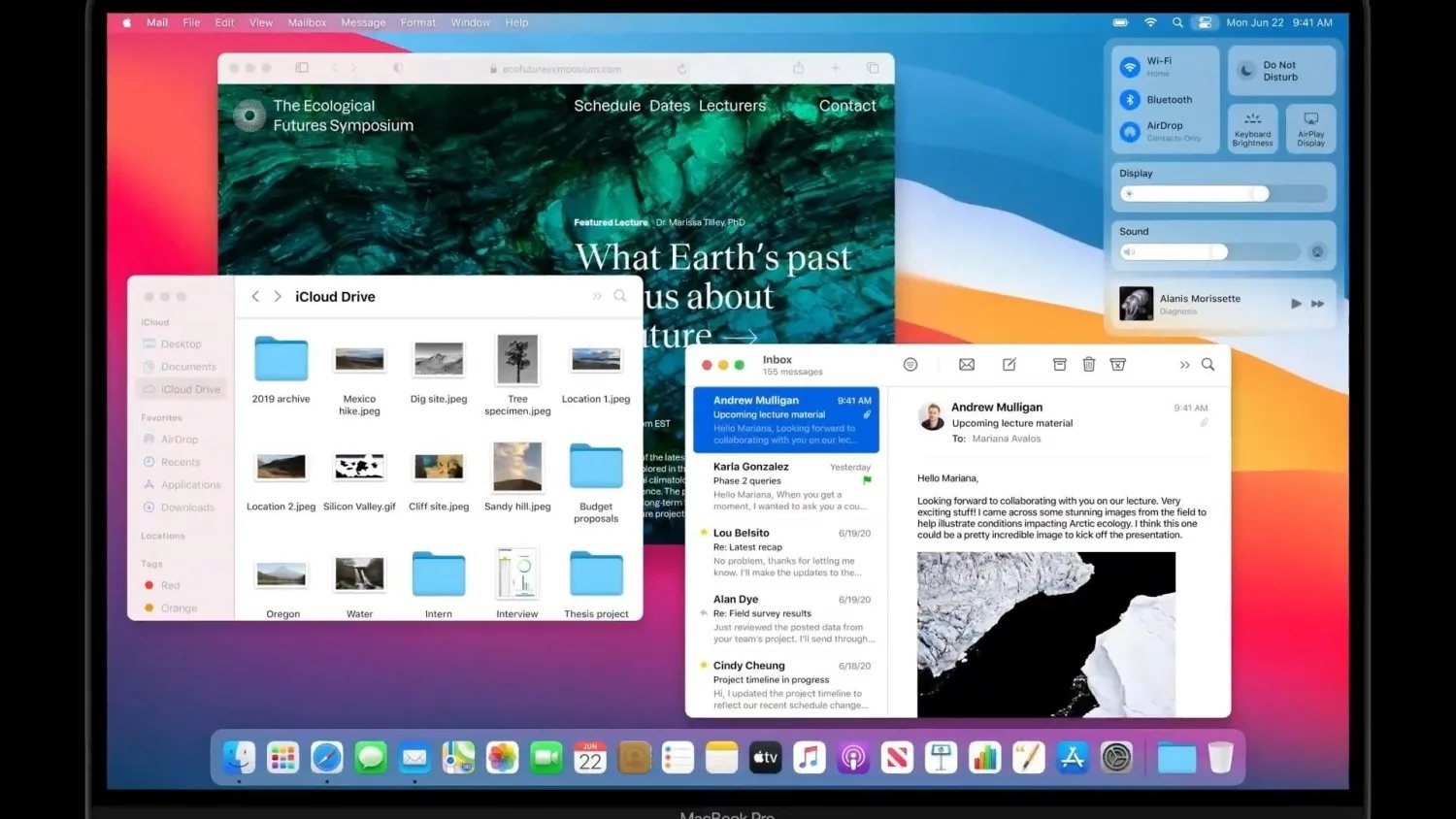Image resolution: width=1456 pixels, height=819 pixels.
Task: Open the Format menu
Action: point(418,22)
